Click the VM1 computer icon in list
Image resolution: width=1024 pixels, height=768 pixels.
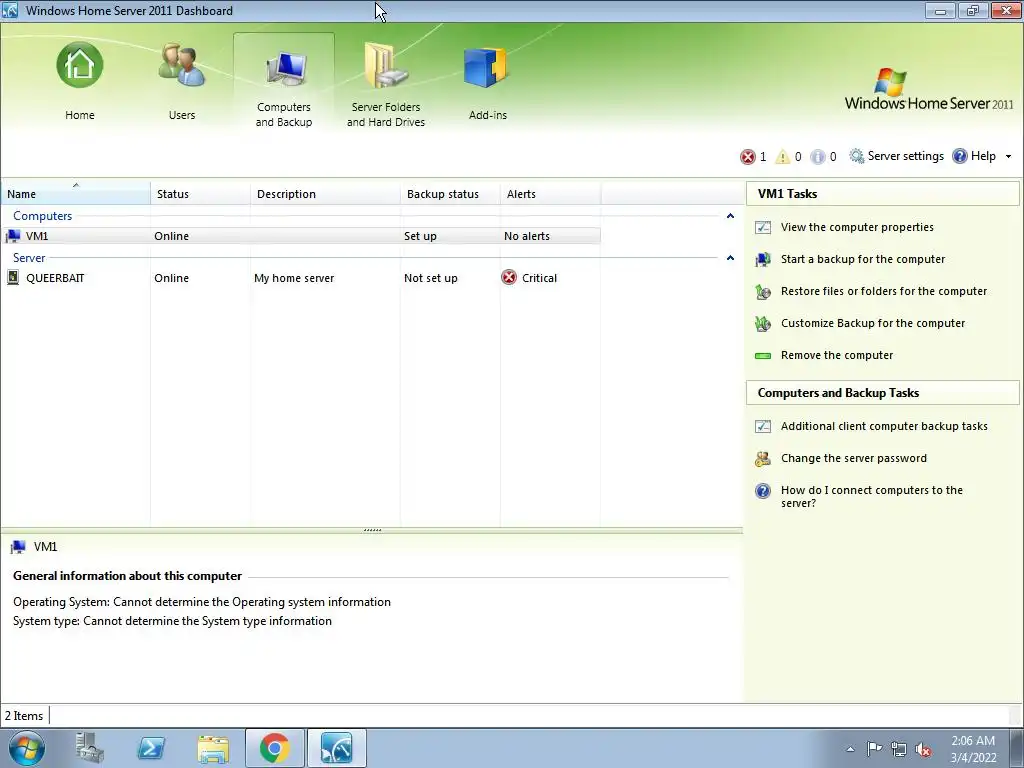[x=13, y=236]
